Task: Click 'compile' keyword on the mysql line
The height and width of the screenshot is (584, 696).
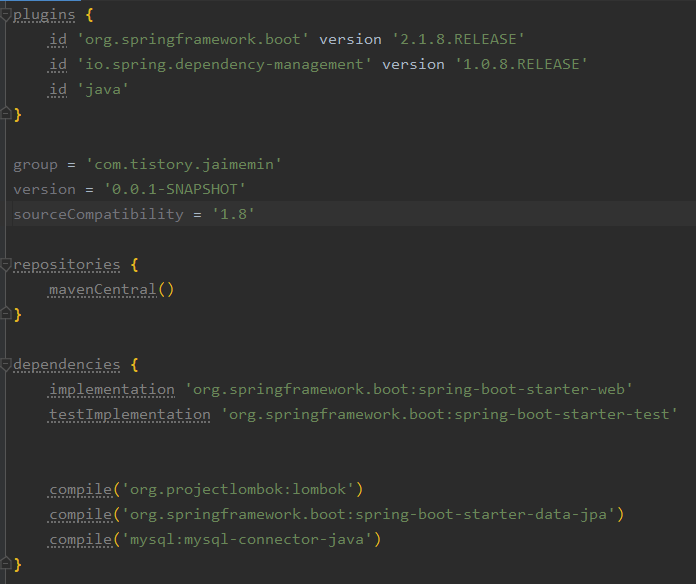Action: (x=81, y=540)
